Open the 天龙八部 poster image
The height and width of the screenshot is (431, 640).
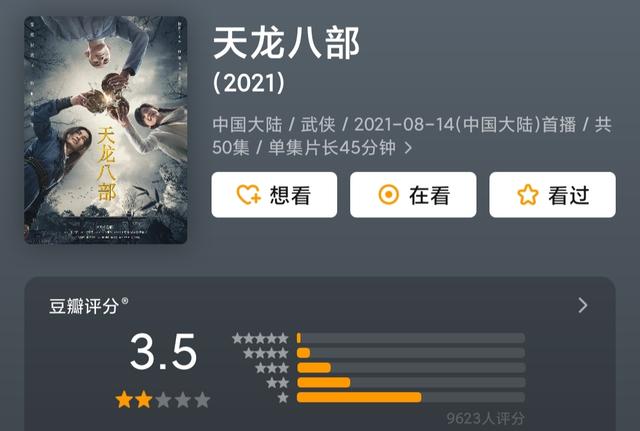[106, 130]
